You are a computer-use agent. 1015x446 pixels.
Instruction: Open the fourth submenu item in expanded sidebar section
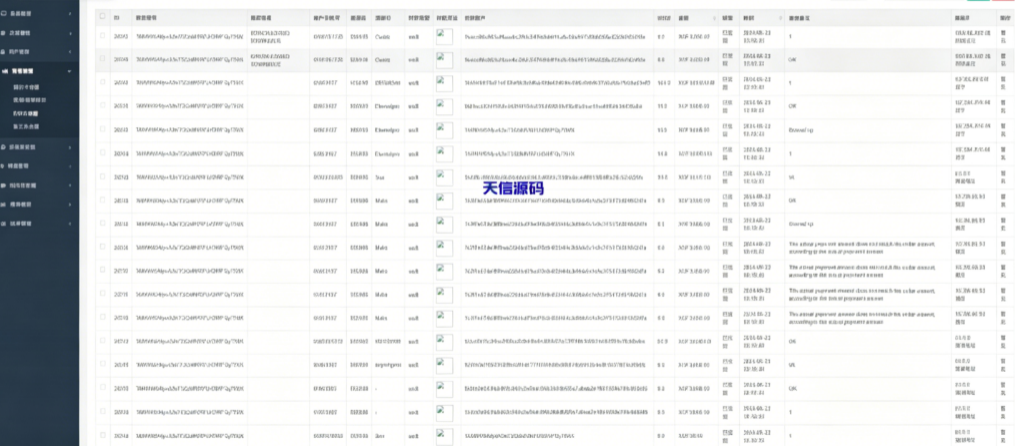26,126
